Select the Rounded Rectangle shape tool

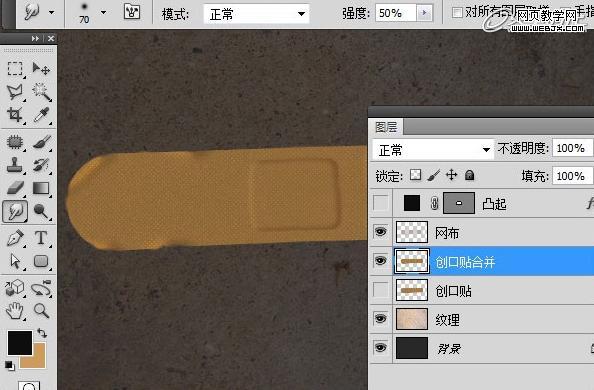click(41, 261)
